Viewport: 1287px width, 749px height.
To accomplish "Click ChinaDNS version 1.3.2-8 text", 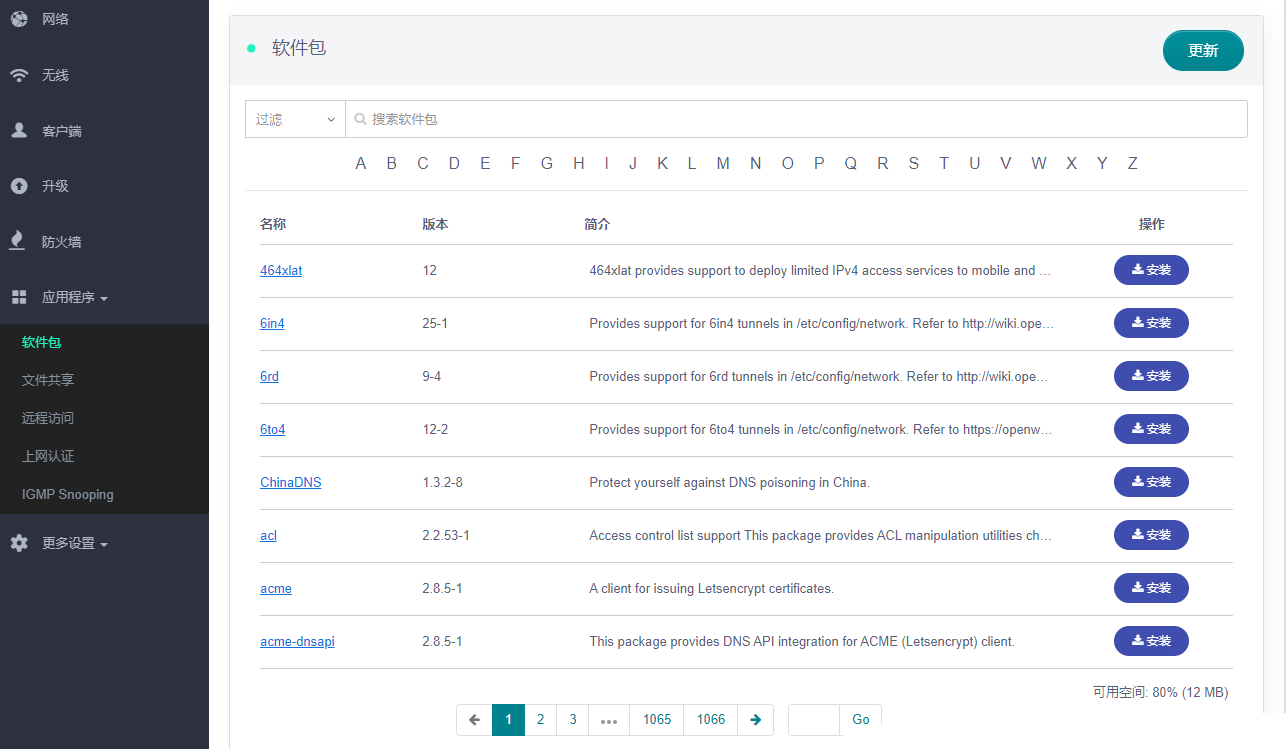I will pos(442,482).
